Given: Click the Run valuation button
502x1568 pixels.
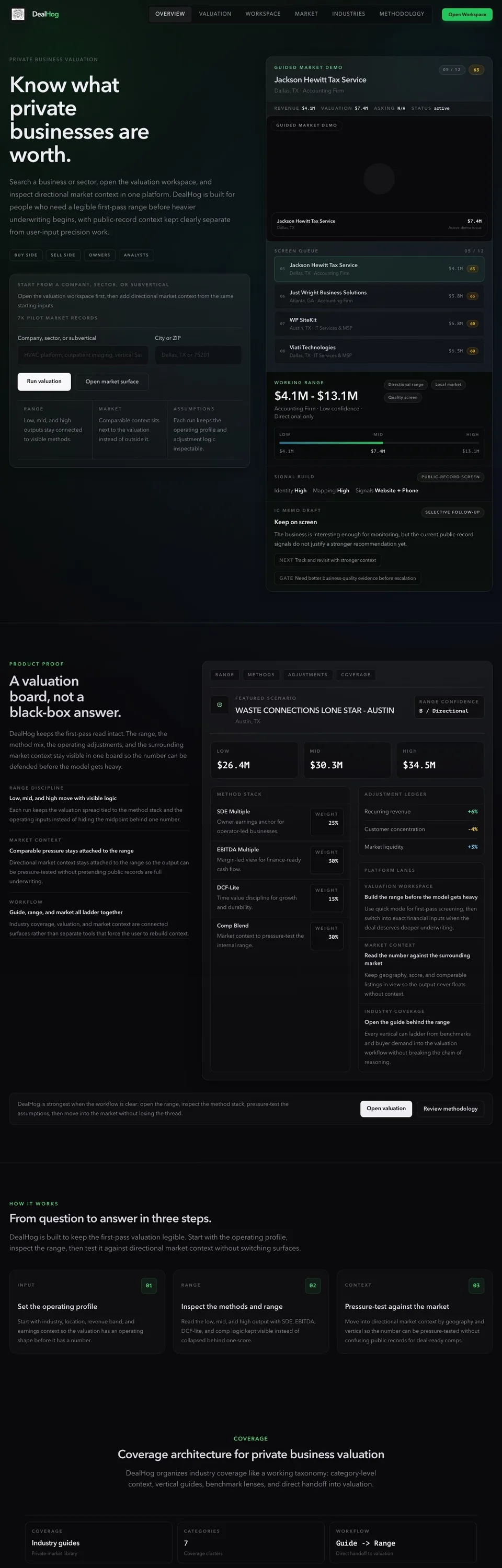Looking at the screenshot, I should click(x=44, y=381).
